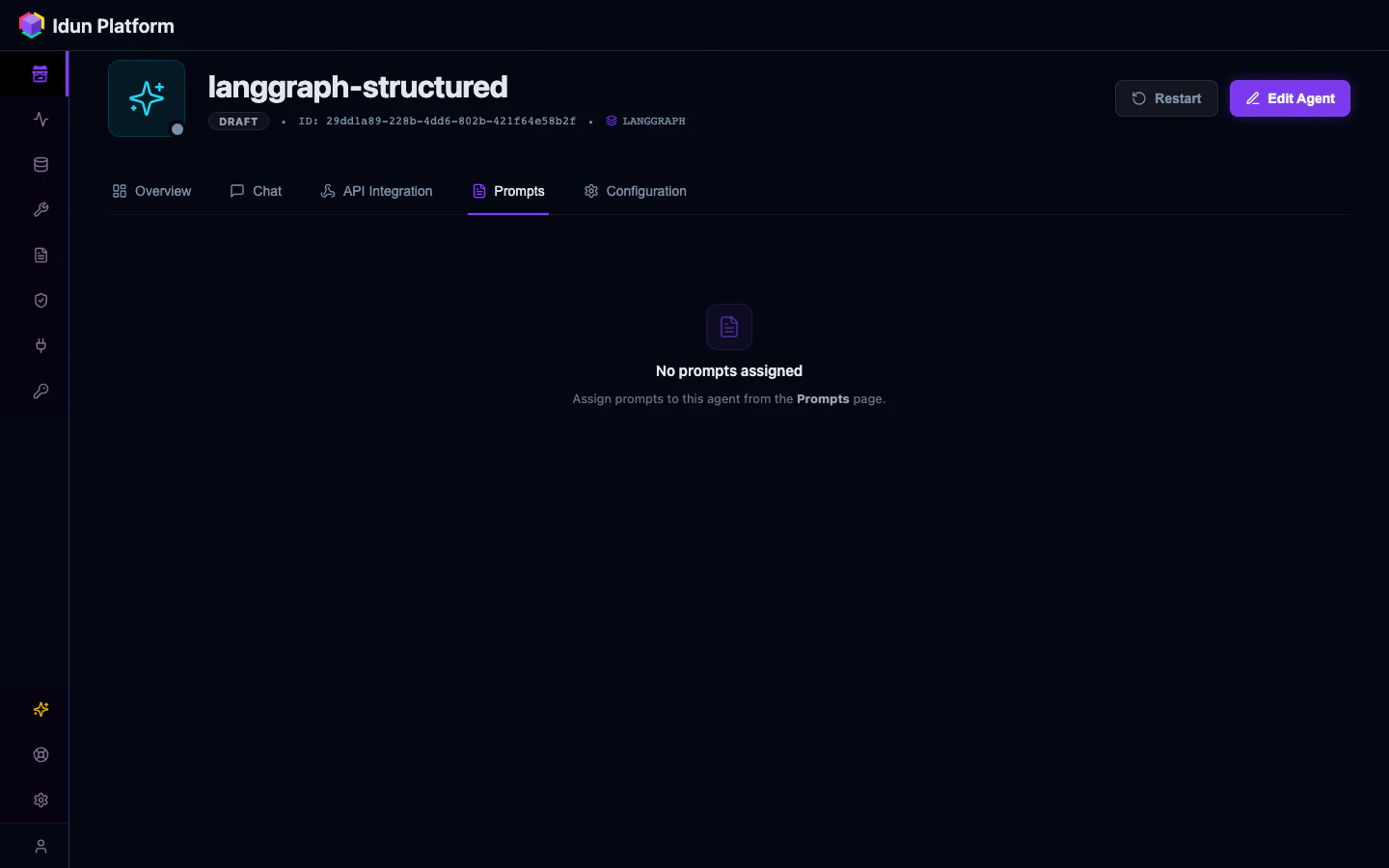The height and width of the screenshot is (868, 1389).
Task: Open the activity monitor from the sidebar
Action: tap(41, 119)
